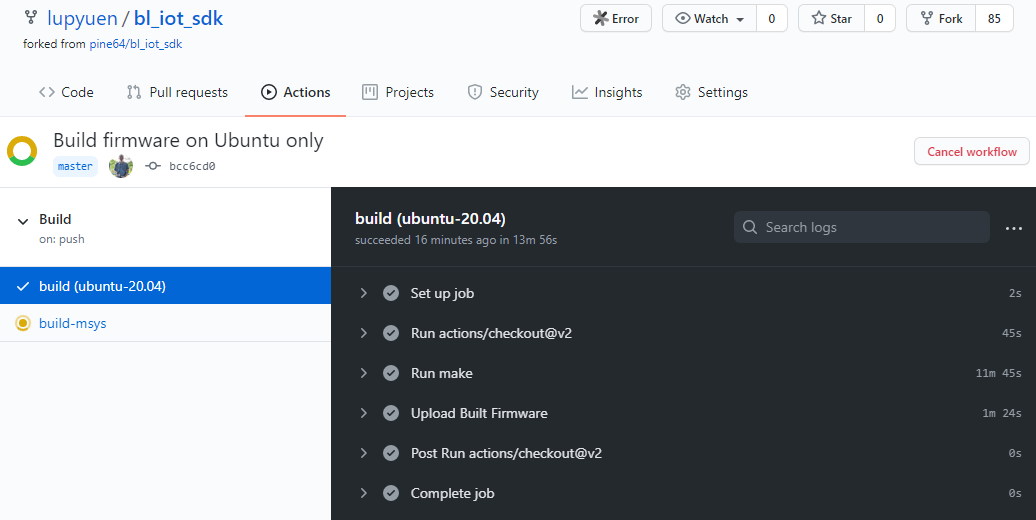The height and width of the screenshot is (520, 1036).
Task: Click the Cancel workflow button
Action: pyautogui.click(x=971, y=151)
